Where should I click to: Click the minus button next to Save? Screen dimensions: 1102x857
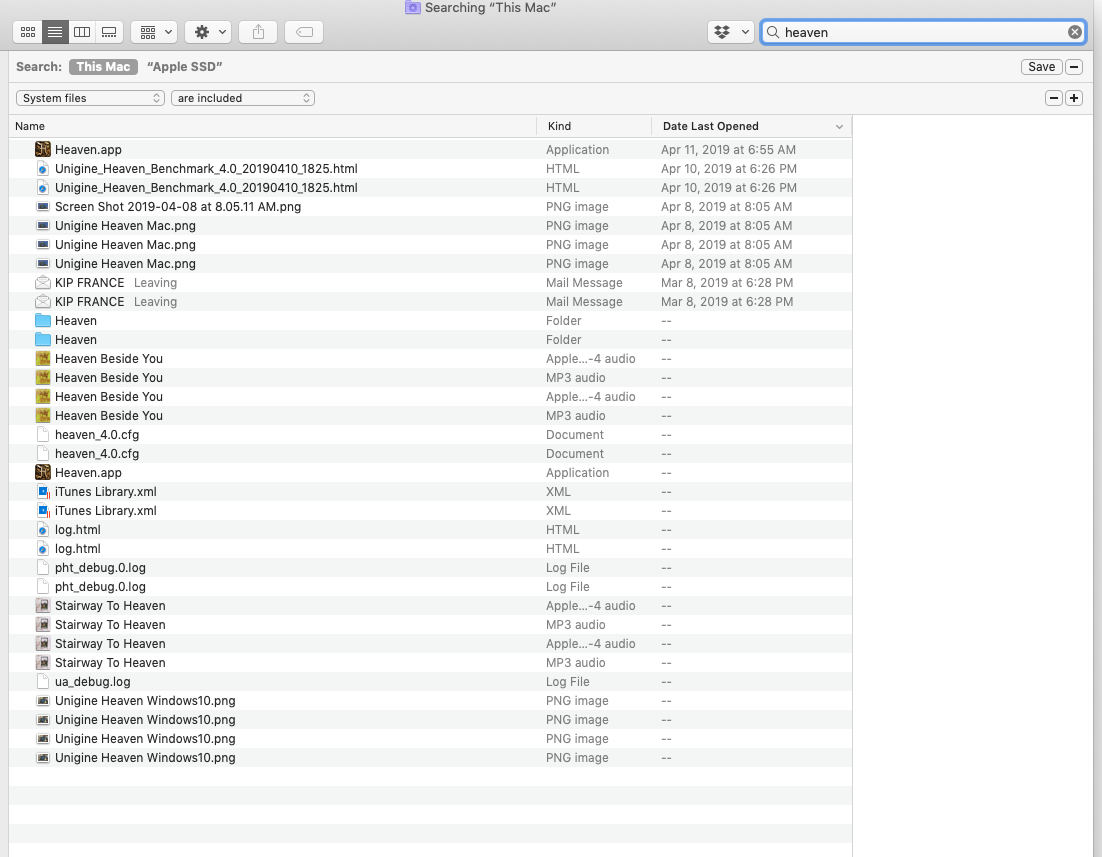pyautogui.click(x=1074, y=67)
